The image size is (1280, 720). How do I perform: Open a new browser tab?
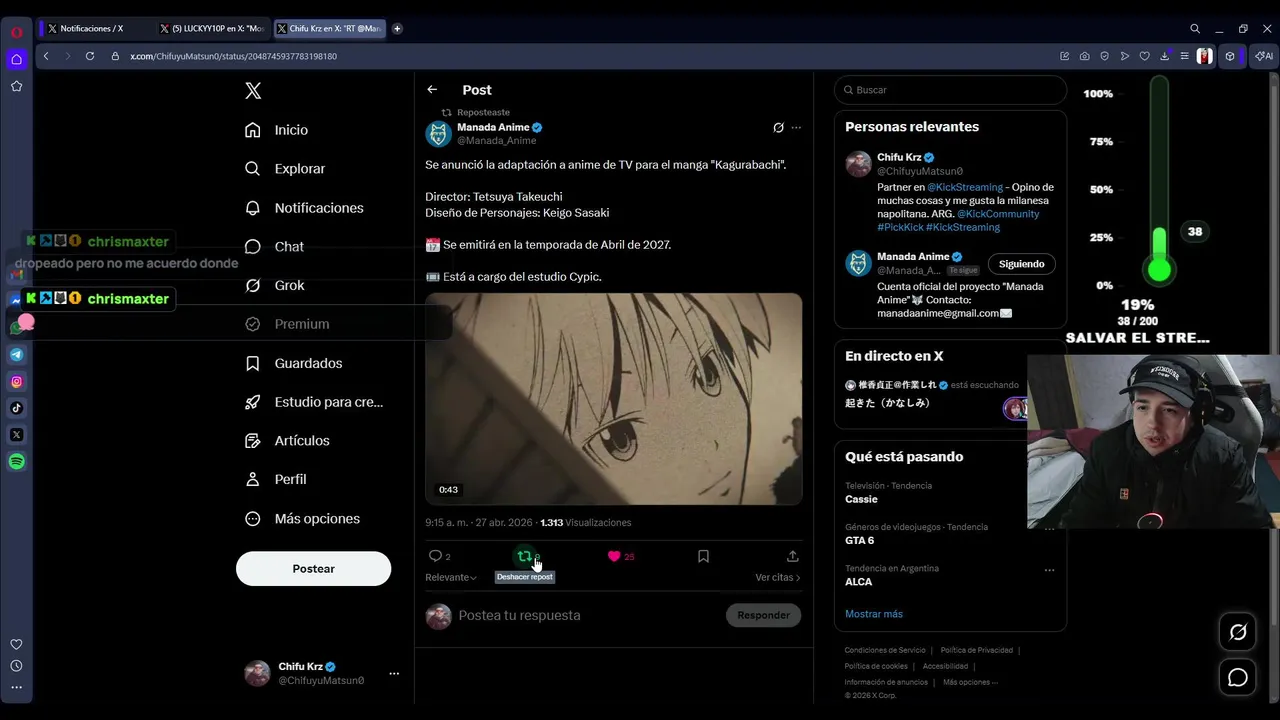pos(397,29)
